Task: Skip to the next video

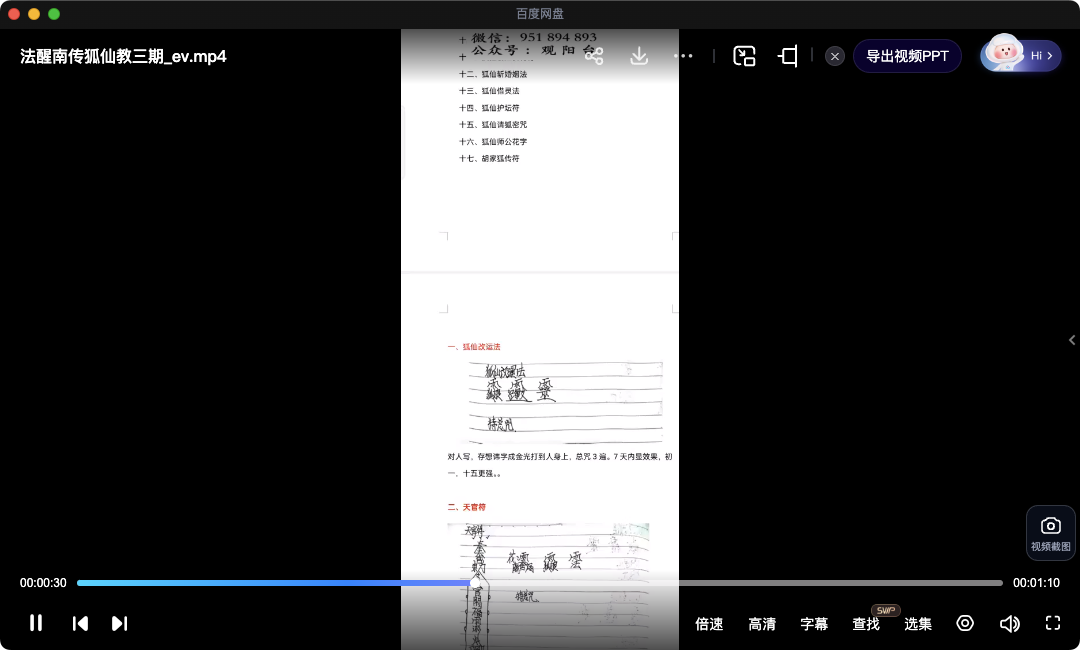Action: pos(119,623)
